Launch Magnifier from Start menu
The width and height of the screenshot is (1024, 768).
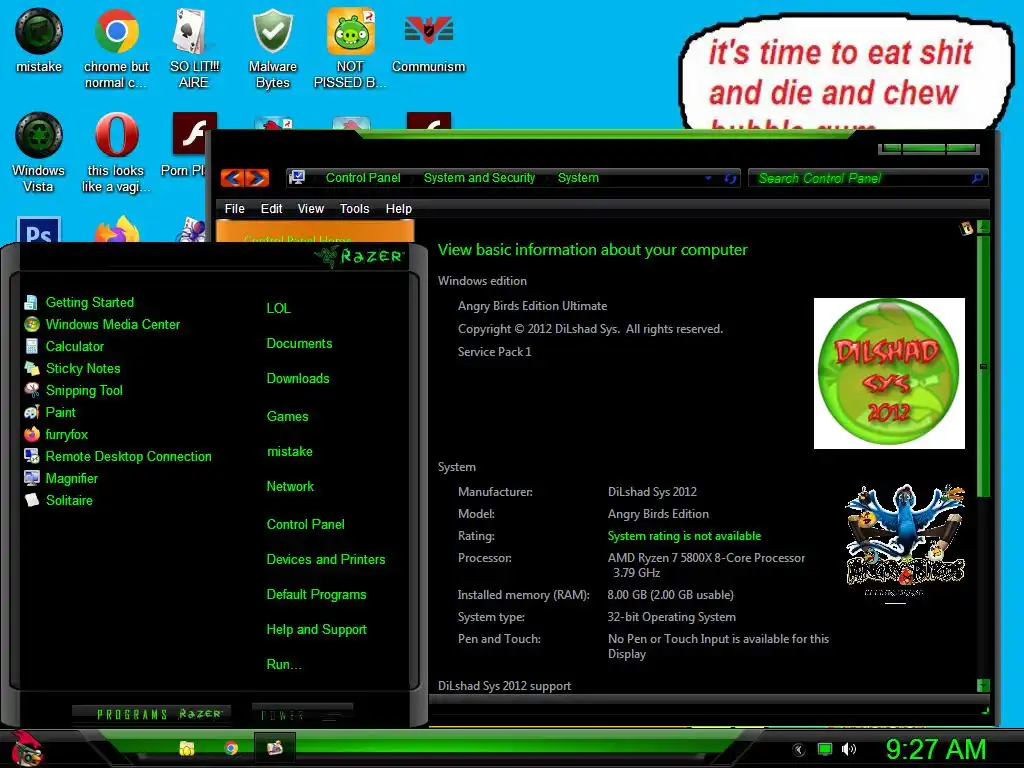tap(61, 479)
